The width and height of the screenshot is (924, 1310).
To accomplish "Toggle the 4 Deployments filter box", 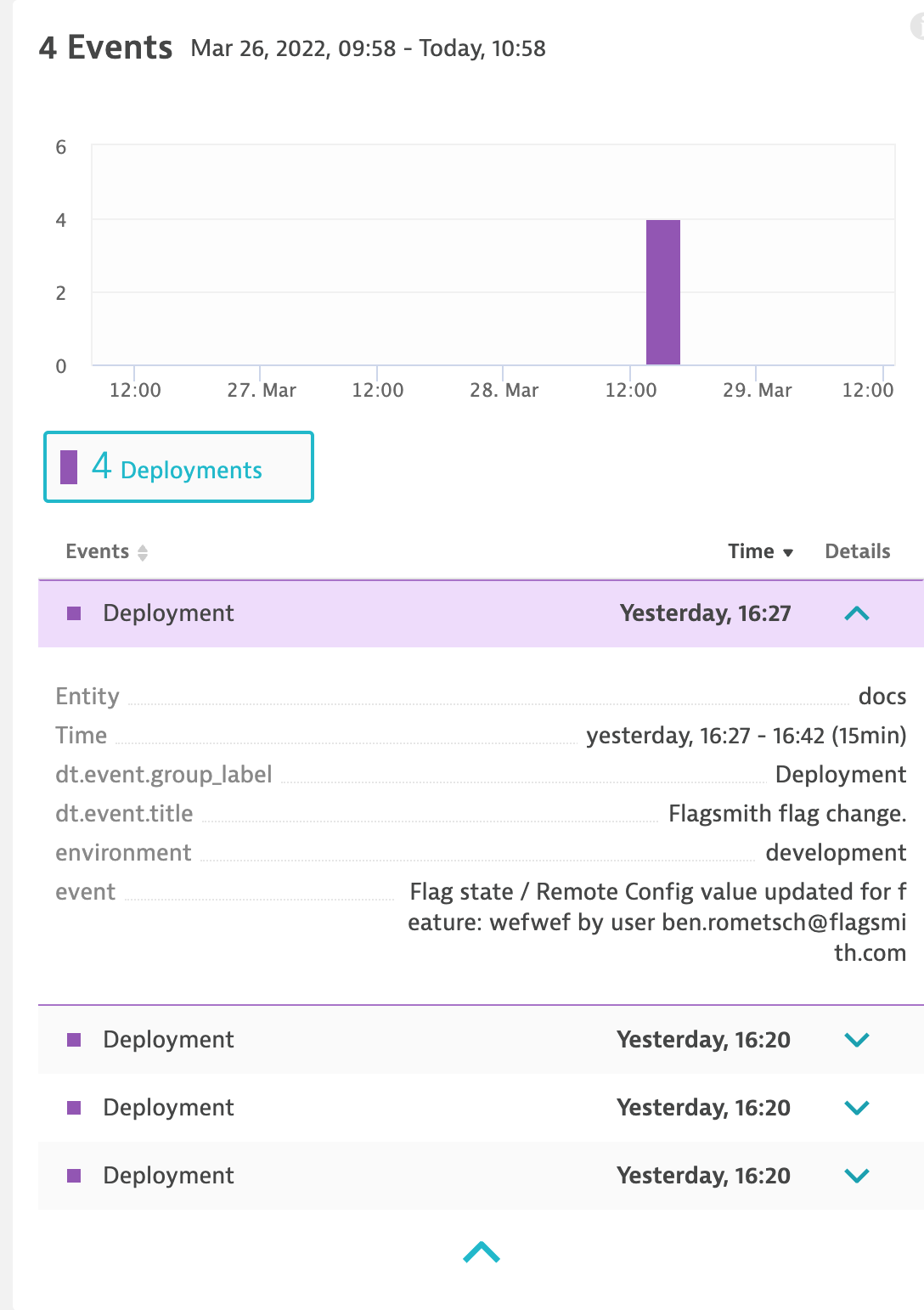I will point(177,466).
